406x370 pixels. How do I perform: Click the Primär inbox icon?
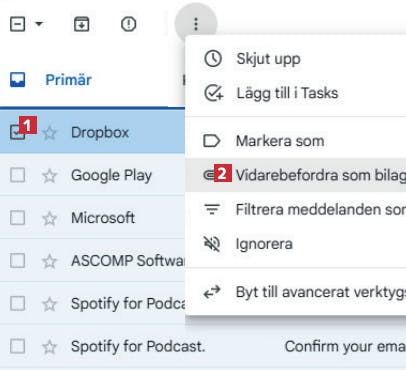click(x=17, y=80)
